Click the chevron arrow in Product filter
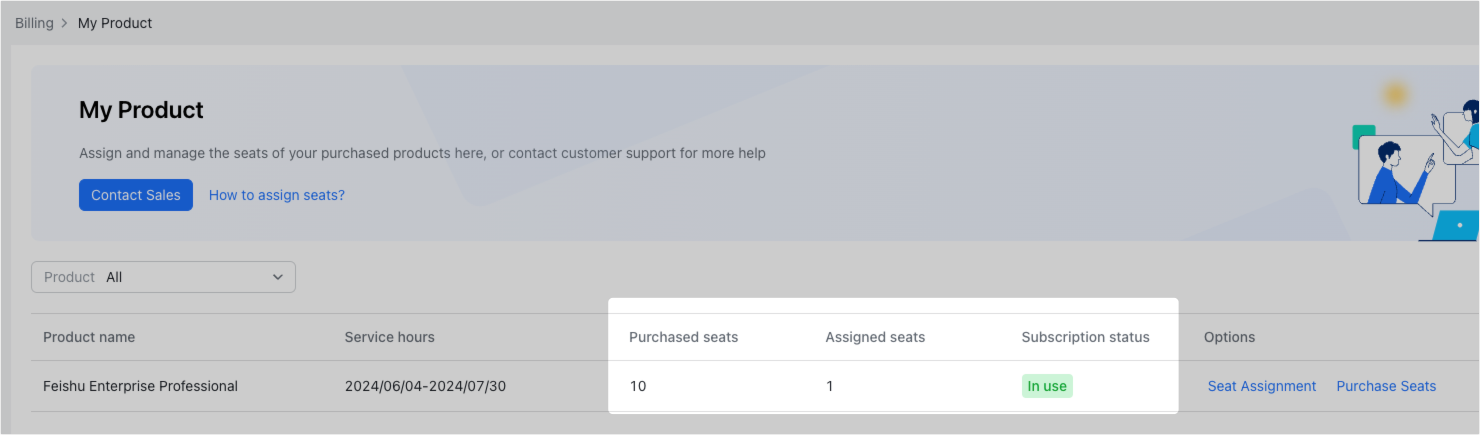The image size is (1480, 435). [278, 277]
